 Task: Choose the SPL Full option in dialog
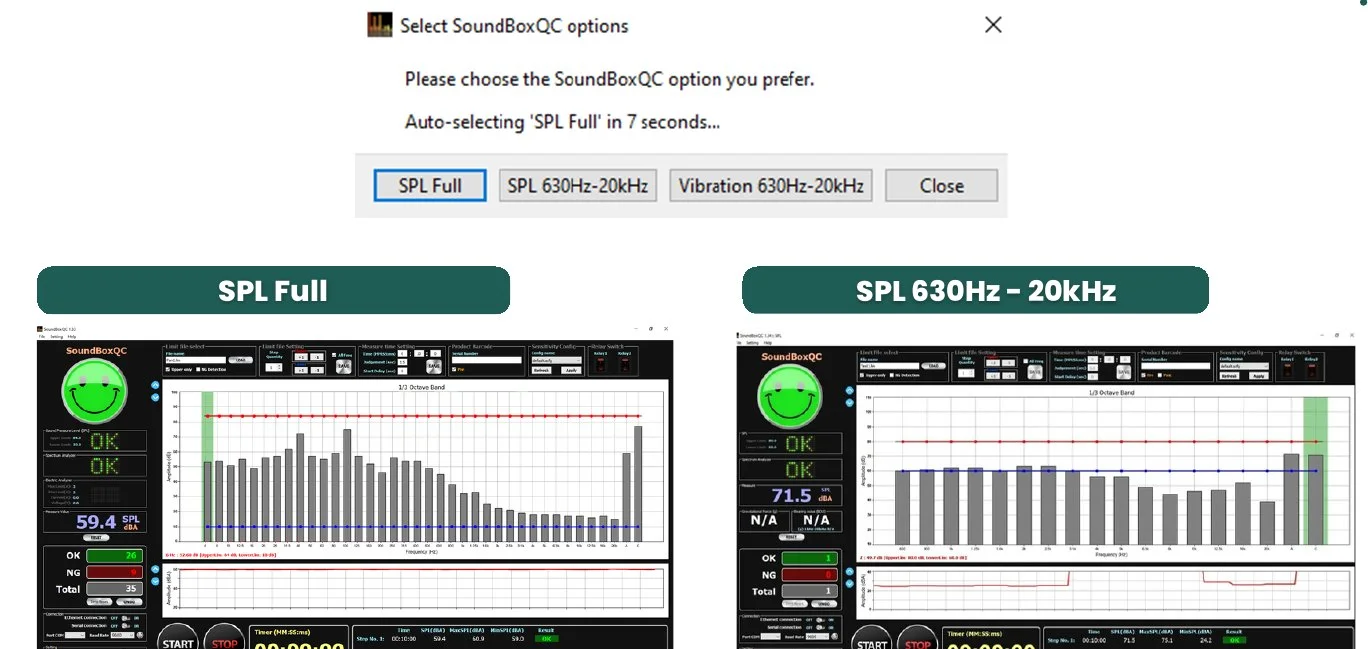430,185
